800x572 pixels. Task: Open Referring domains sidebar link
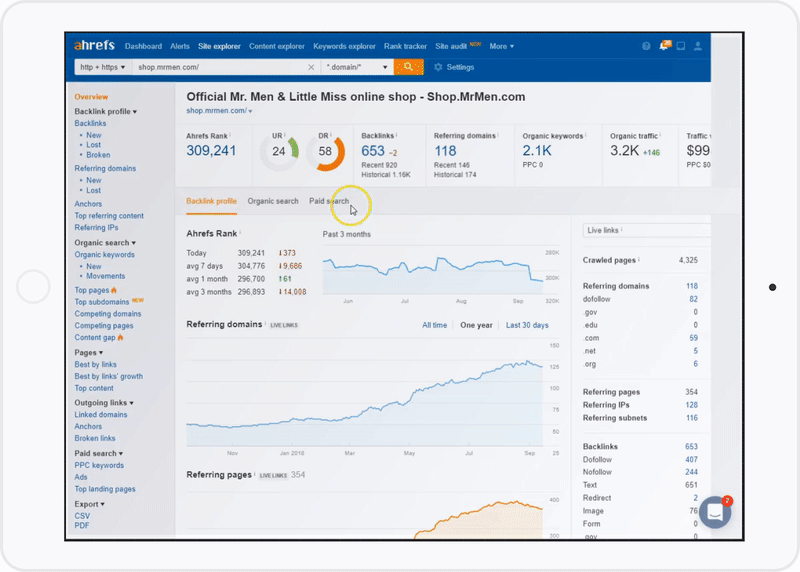point(105,168)
